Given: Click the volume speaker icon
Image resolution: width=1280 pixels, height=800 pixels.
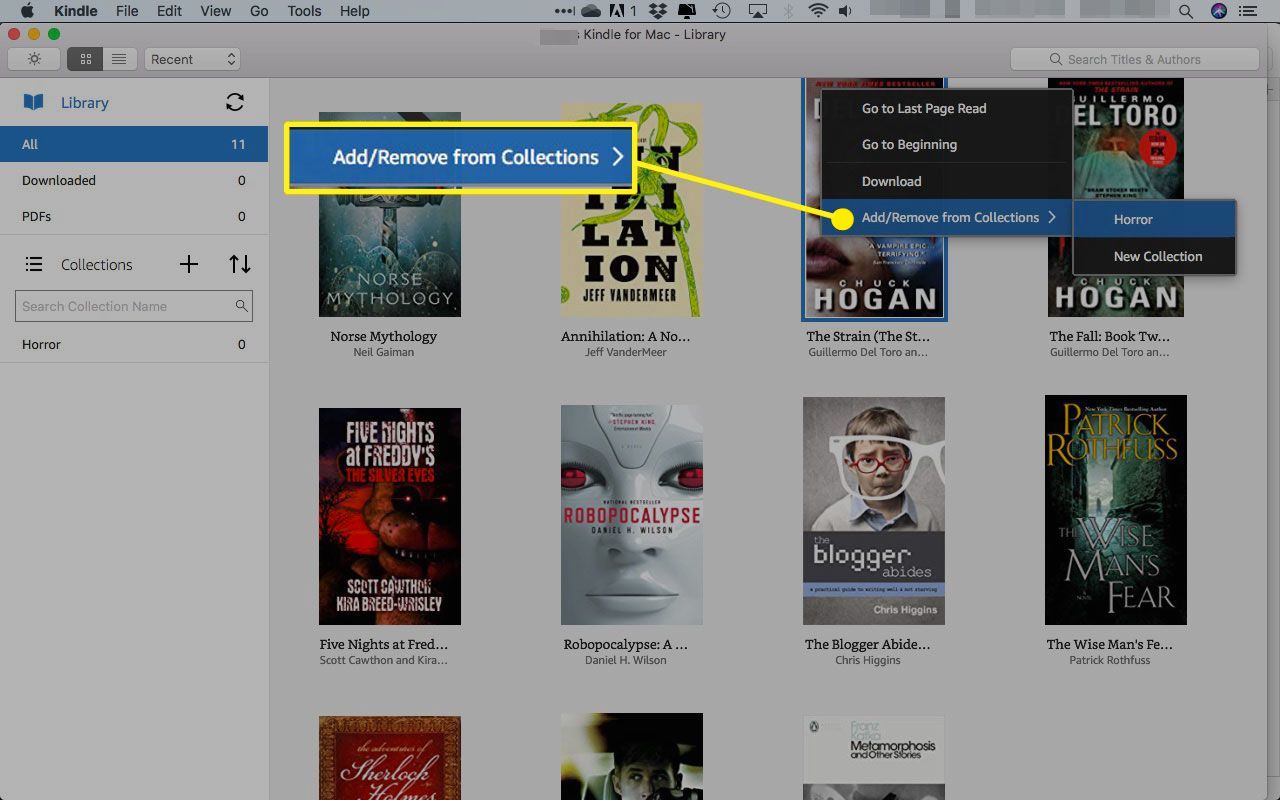Looking at the screenshot, I should pos(846,11).
